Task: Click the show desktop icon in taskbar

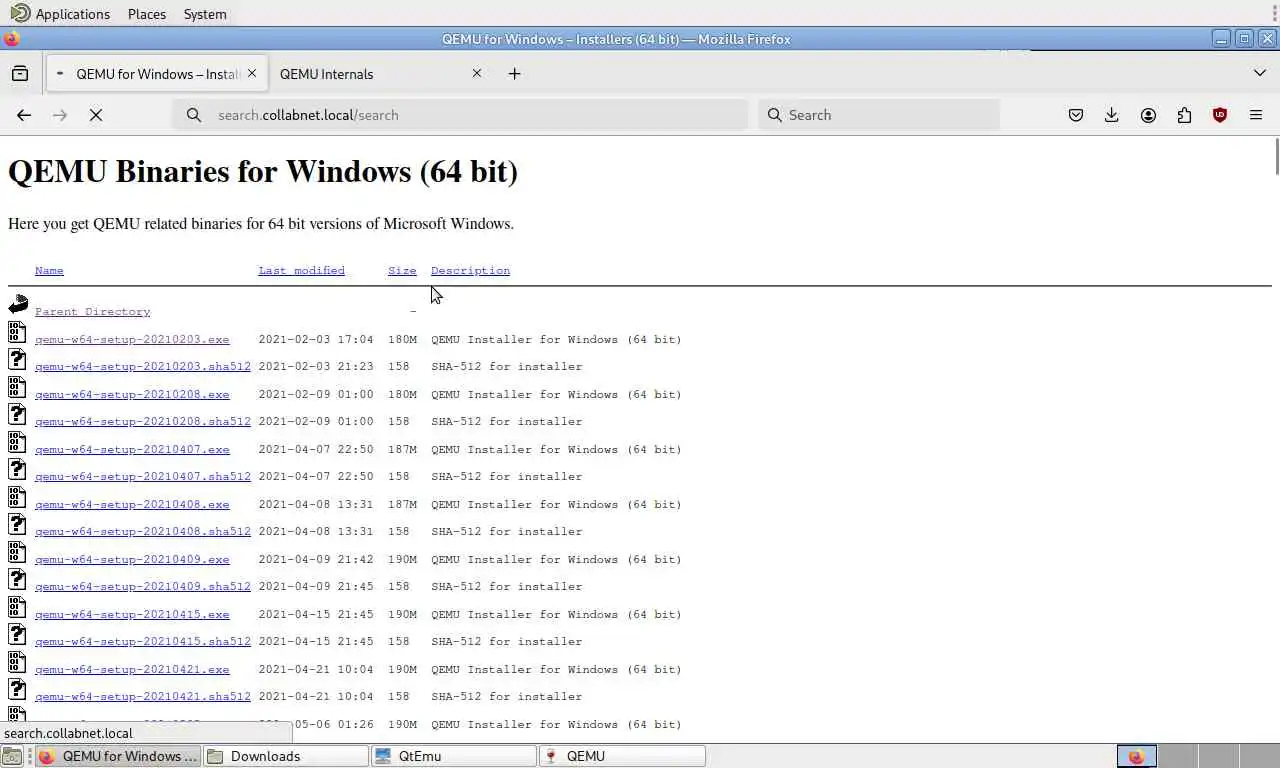Action: pyautogui.click(x=12, y=756)
